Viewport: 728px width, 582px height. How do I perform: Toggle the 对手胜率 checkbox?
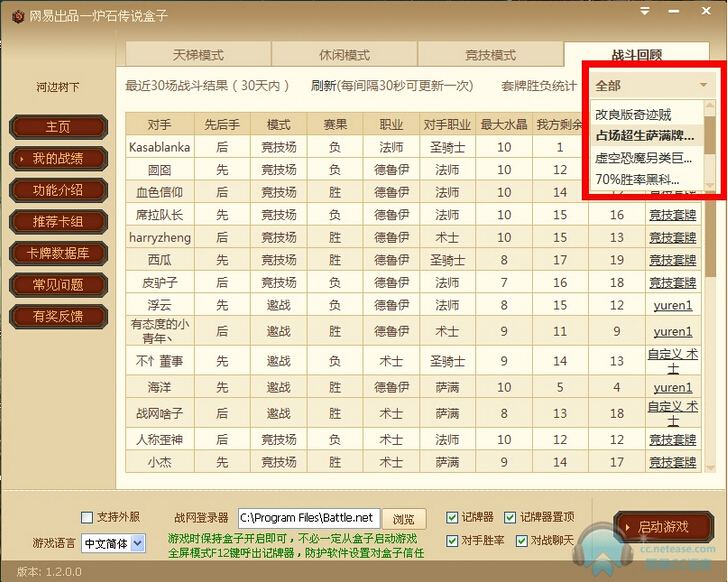[452, 541]
